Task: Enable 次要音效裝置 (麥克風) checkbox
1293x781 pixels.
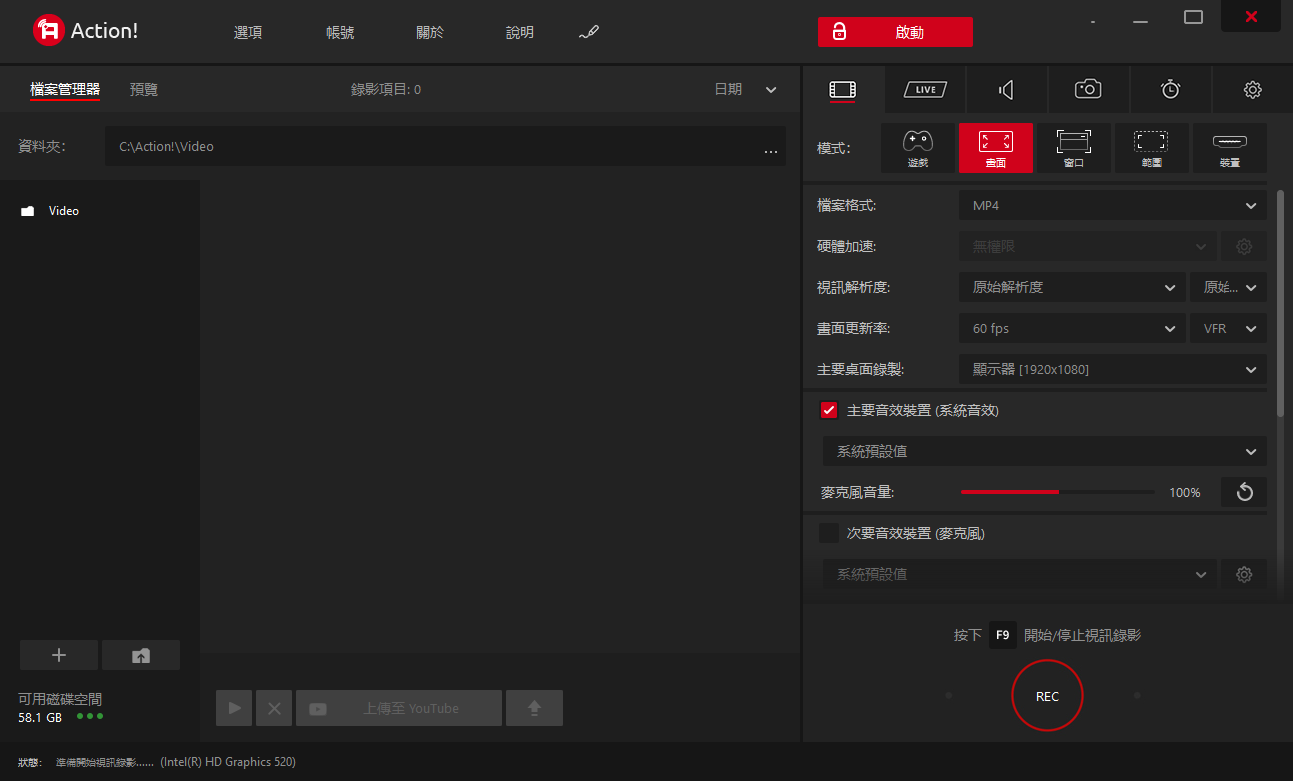Action: tap(829, 533)
